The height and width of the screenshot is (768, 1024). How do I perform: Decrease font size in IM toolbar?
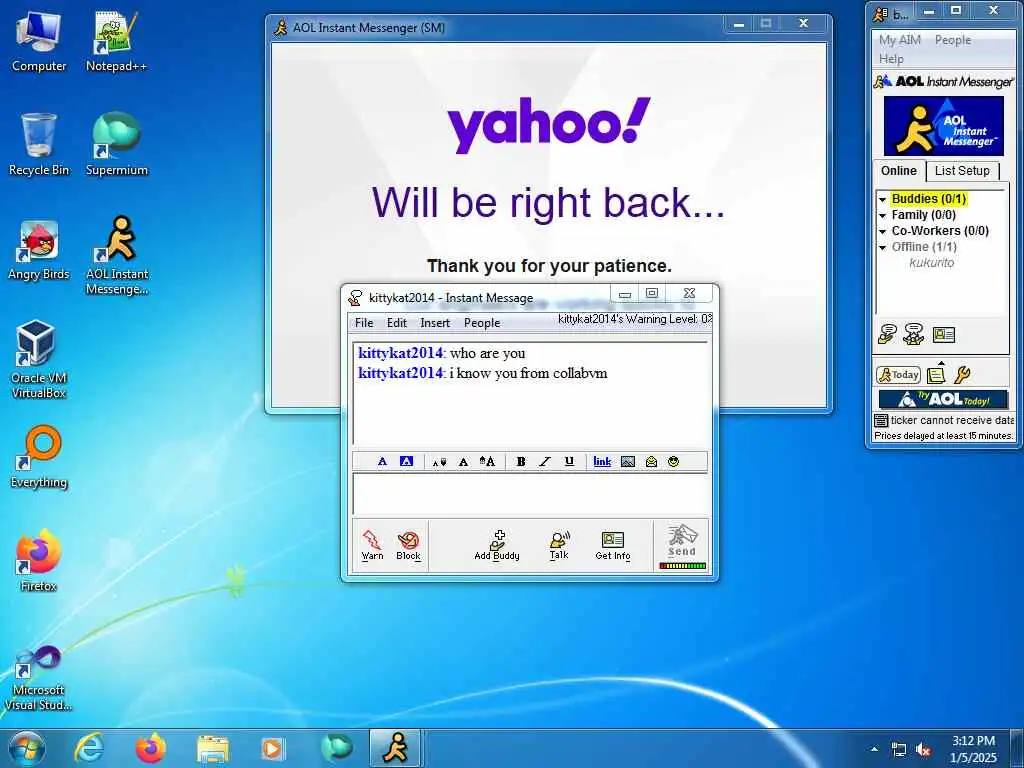(440, 462)
